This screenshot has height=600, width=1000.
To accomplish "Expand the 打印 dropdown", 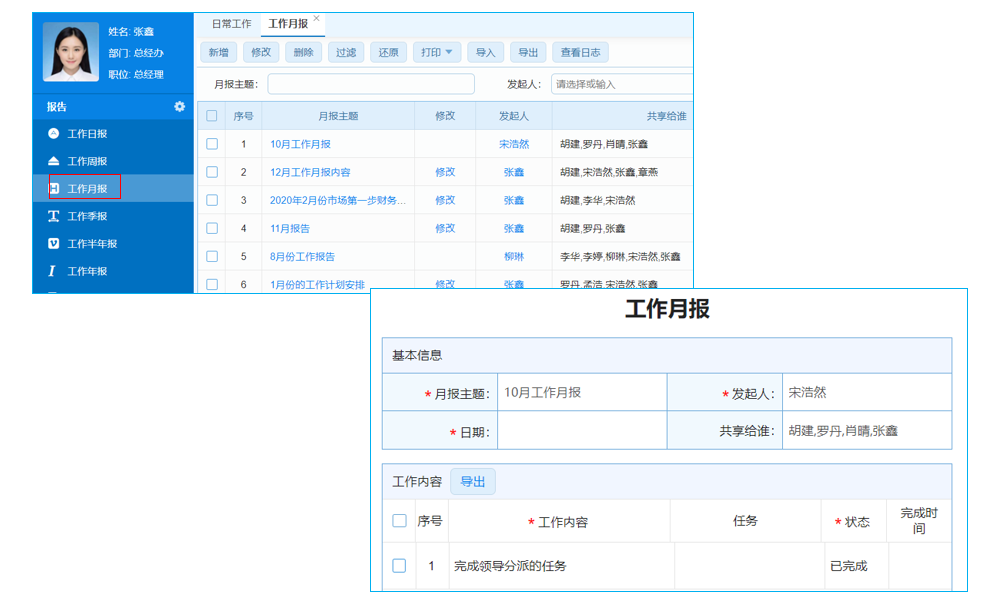I will [x=436, y=52].
